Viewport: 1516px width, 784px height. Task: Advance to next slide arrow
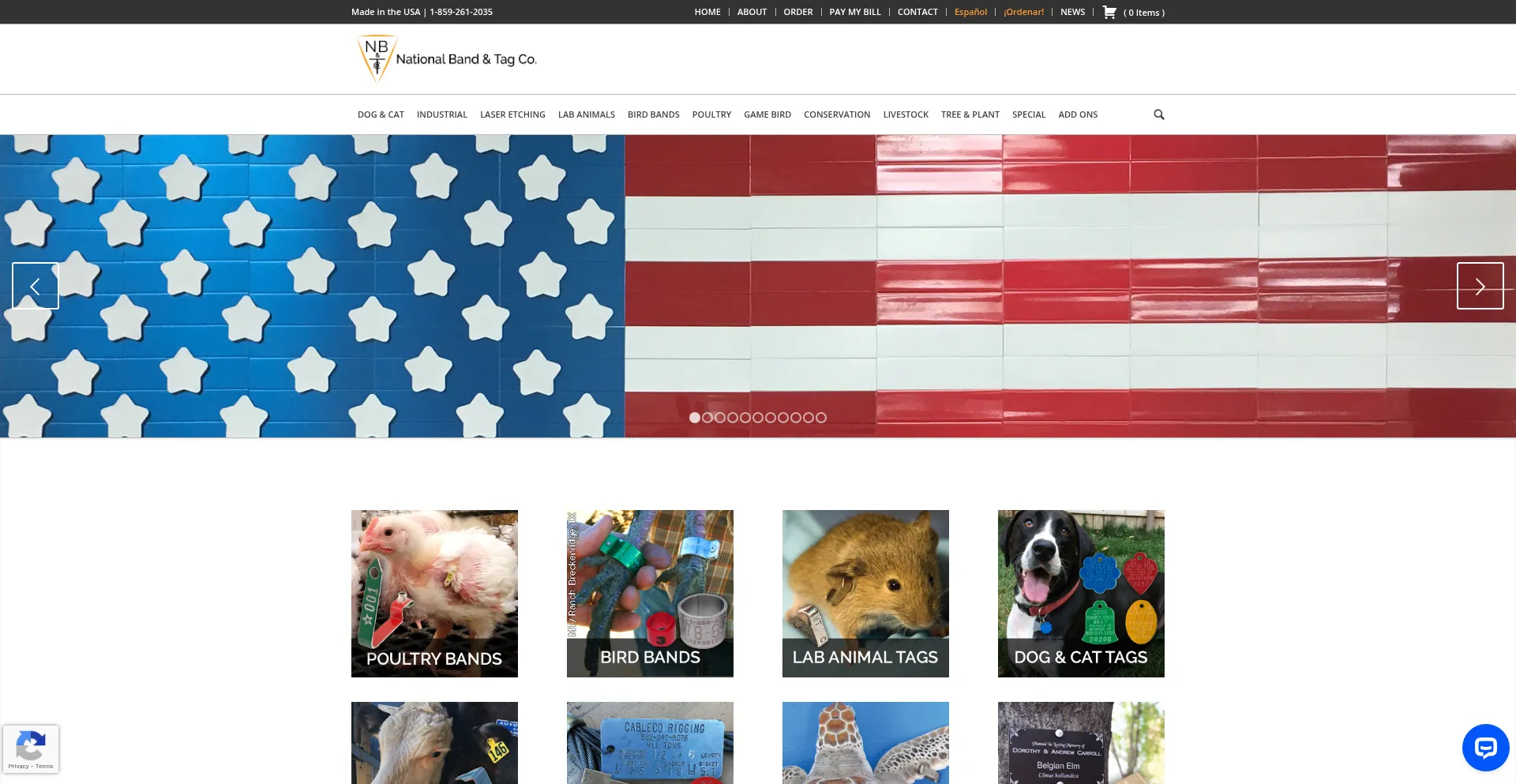click(1480, 286)
